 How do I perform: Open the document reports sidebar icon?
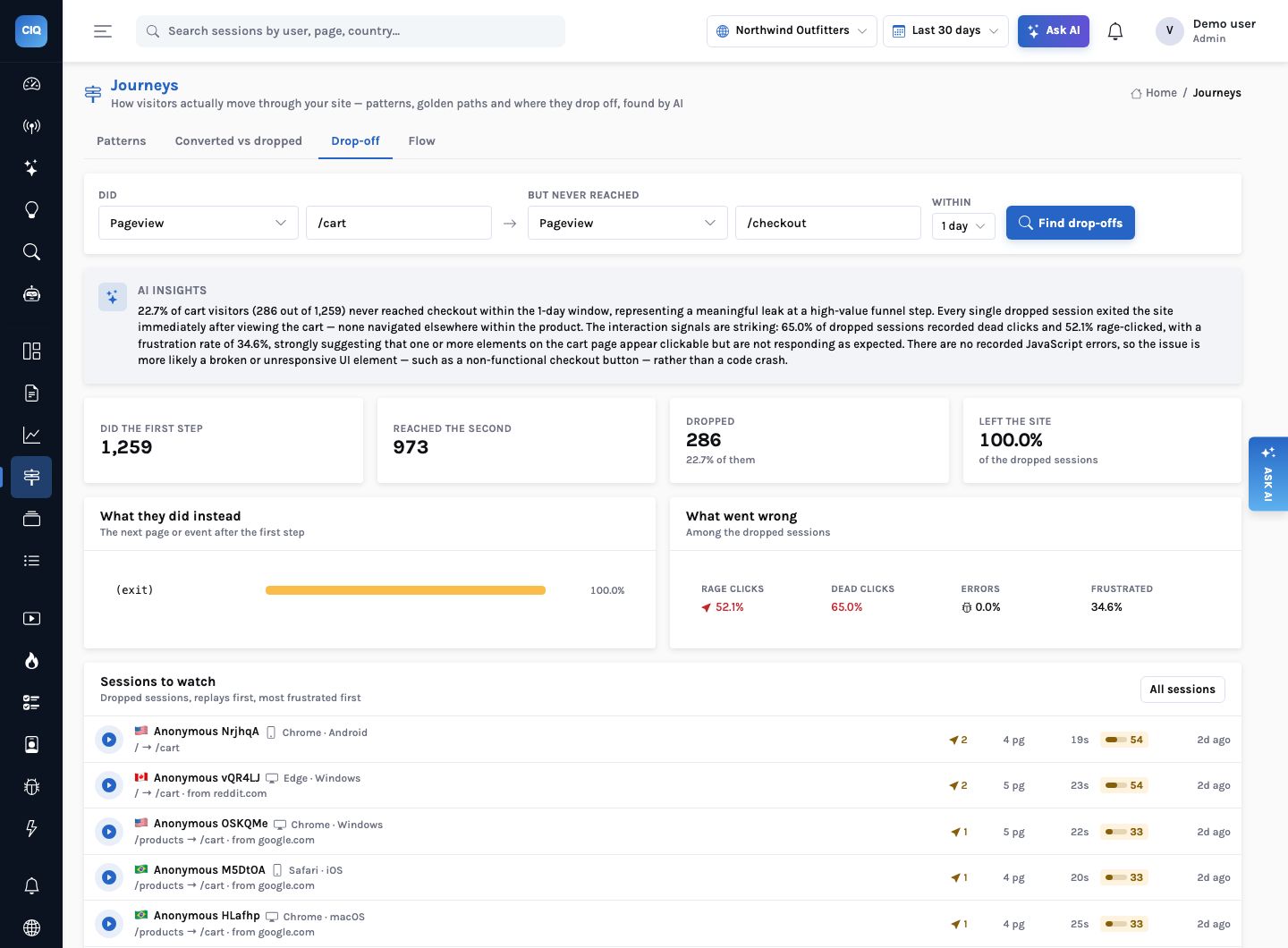pos(31,394)
